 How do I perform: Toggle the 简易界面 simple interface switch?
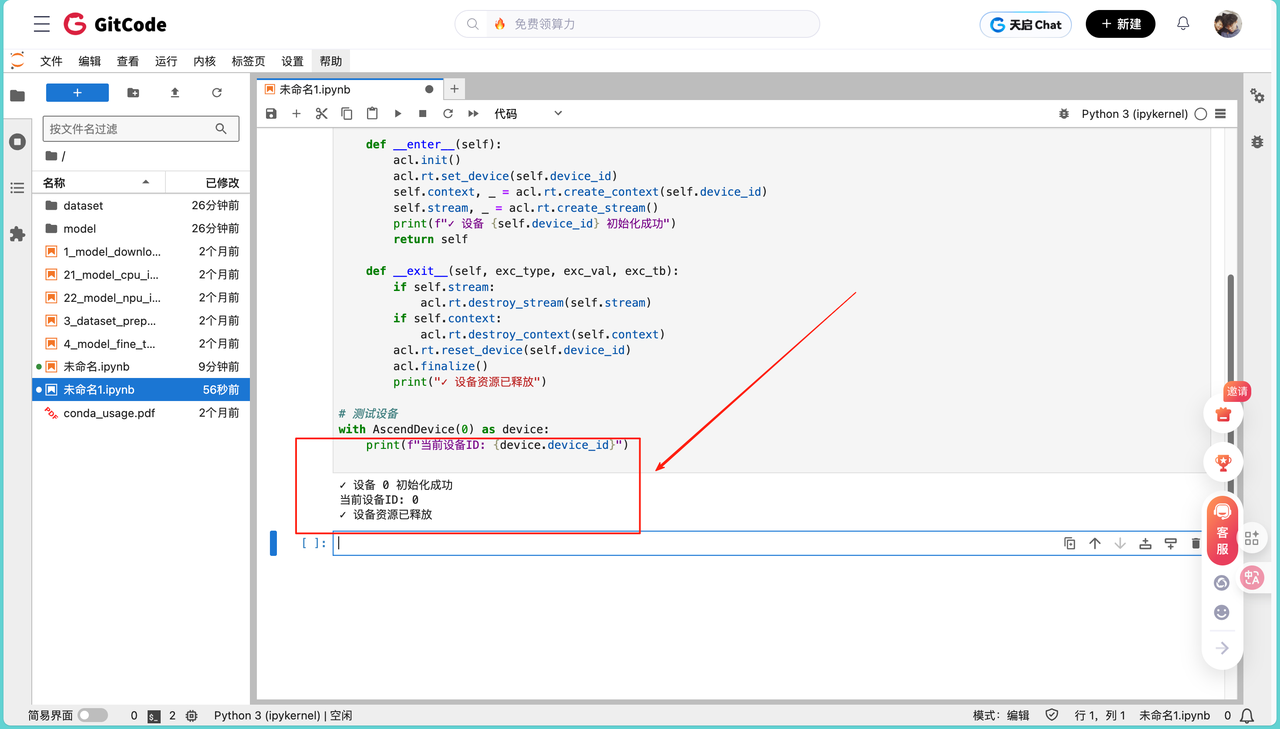[92, 716]
